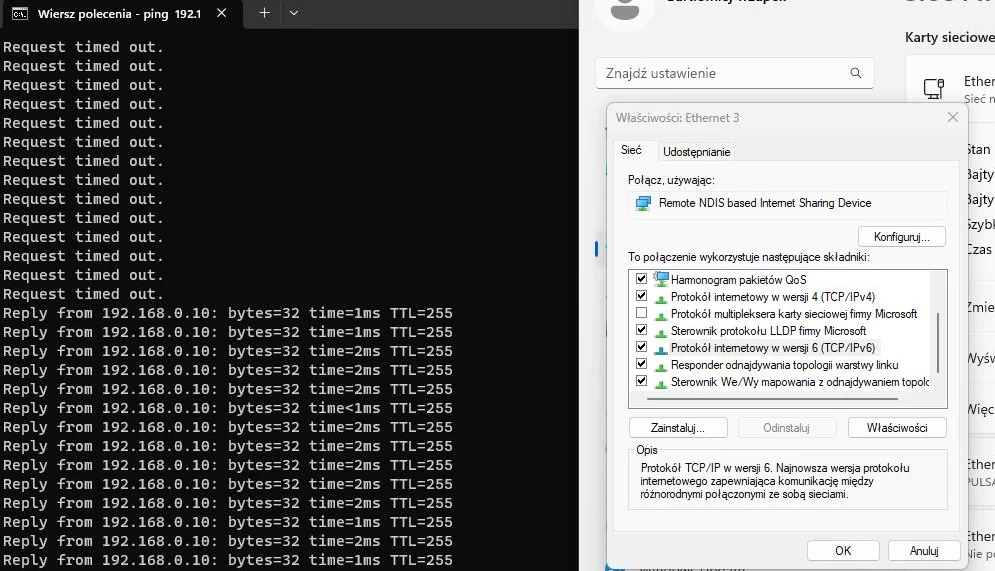Viewport: 995px width, 571px height.
Task: Close the Właściwości: Ethernet 3 dialog
Action: point(952,117)
